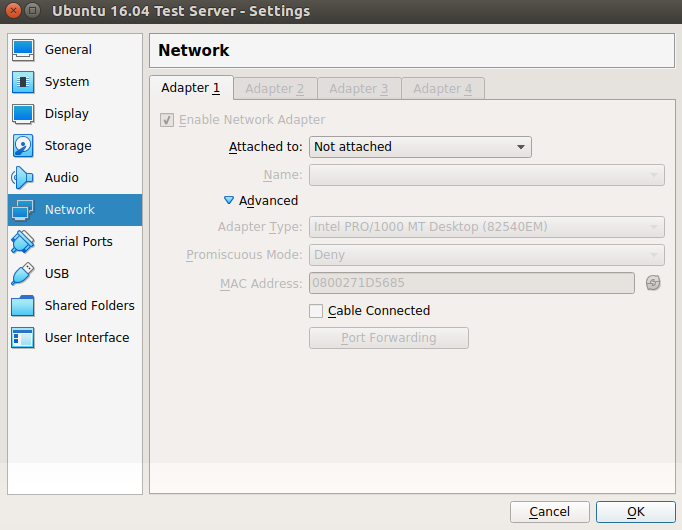Click the Audio speaker icon

coord(23,178)
